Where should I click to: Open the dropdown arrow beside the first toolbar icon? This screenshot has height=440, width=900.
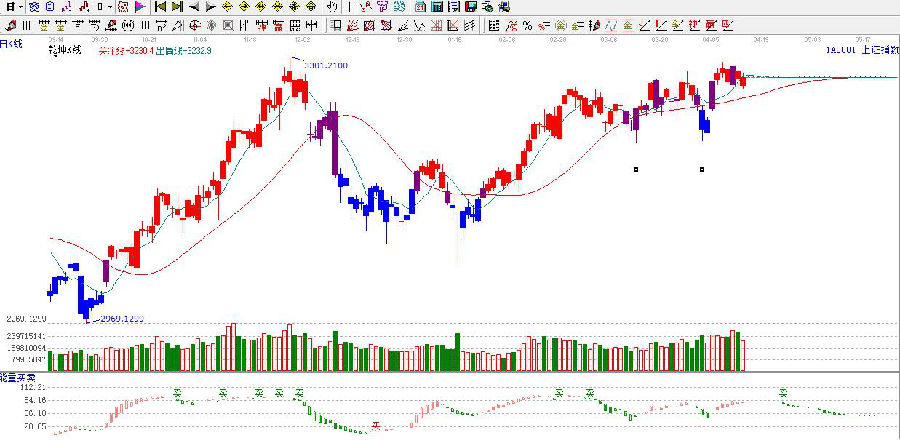[x=21, y=7]
